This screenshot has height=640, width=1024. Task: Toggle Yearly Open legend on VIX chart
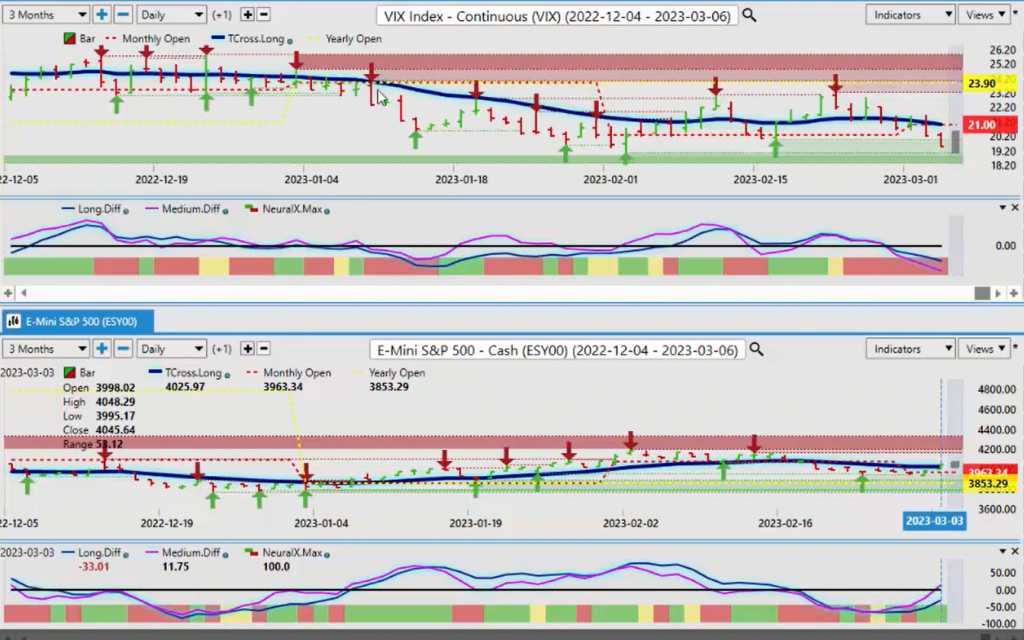click(x=345, y=39)
